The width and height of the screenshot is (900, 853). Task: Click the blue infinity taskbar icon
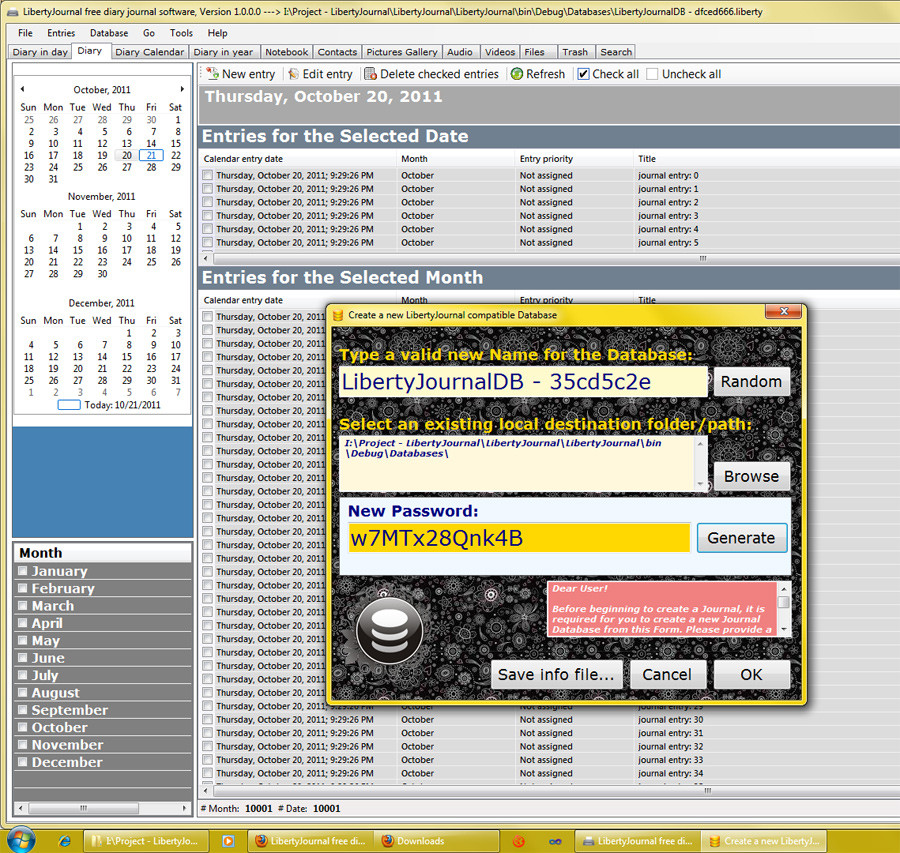[555, 842]
